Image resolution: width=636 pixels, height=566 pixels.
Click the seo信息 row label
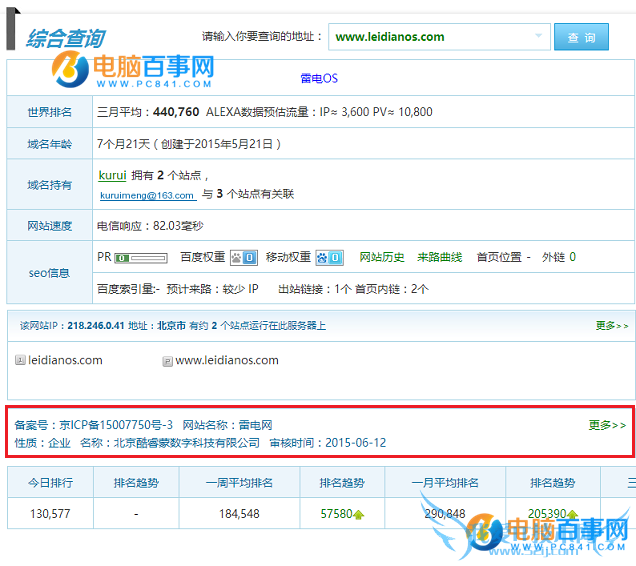tap(49, 273)
